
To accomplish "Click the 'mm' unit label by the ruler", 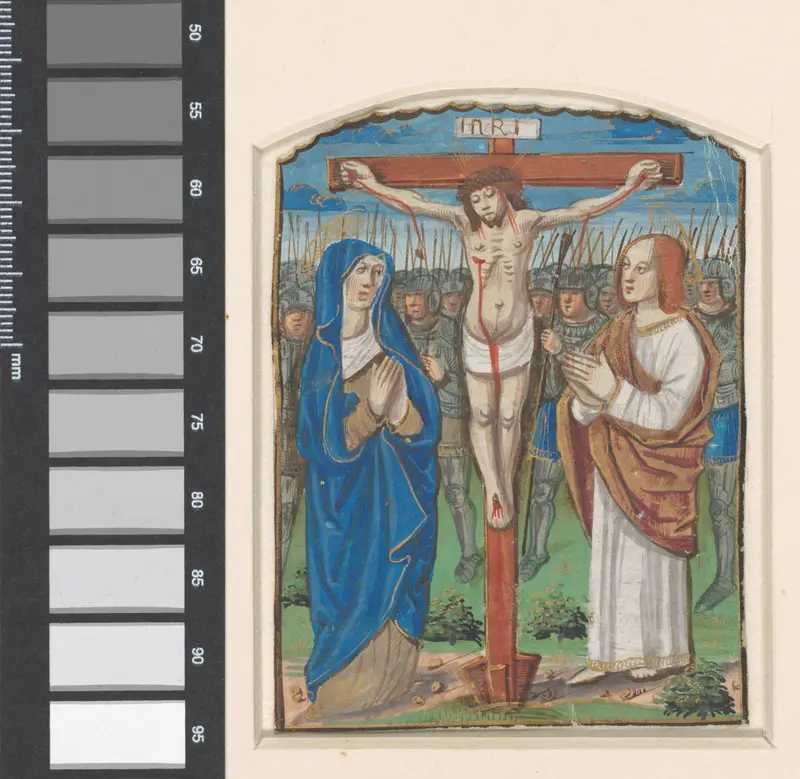I will pos(15,367).
